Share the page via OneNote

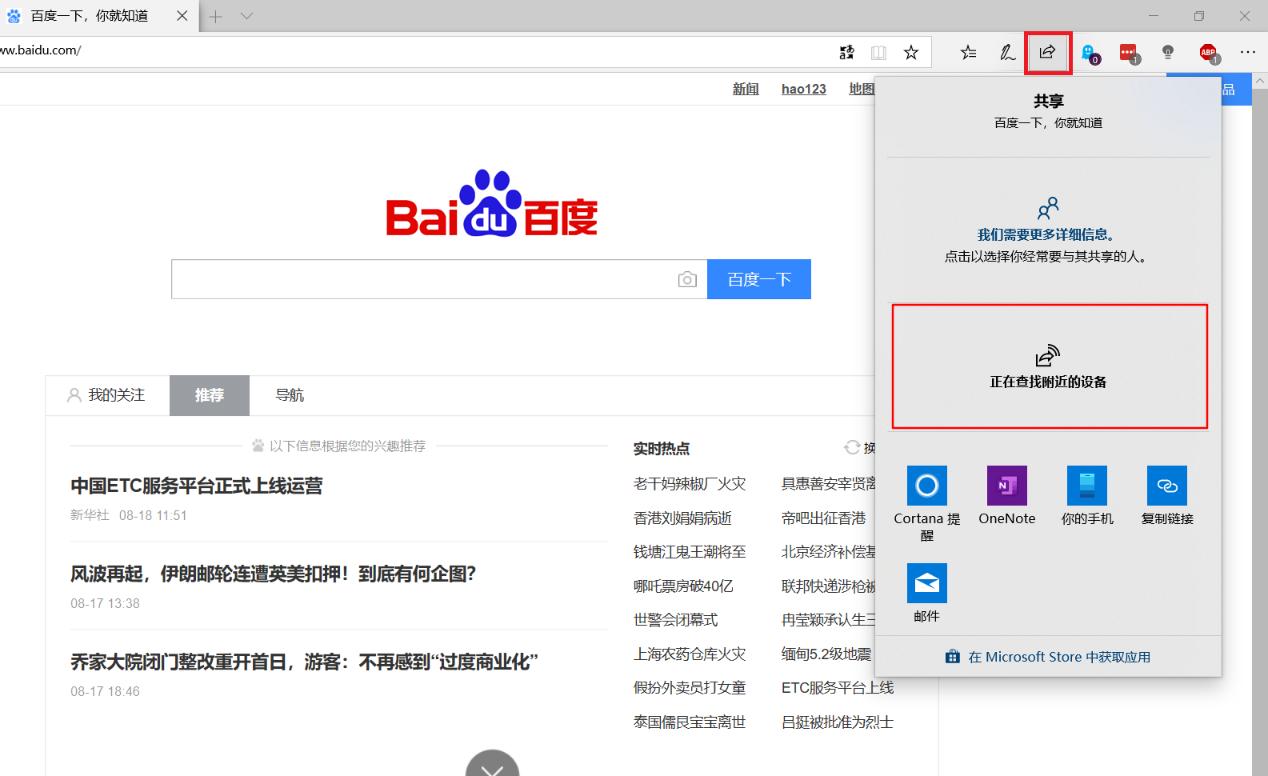pyautogui.click(x=1006, y=495)
